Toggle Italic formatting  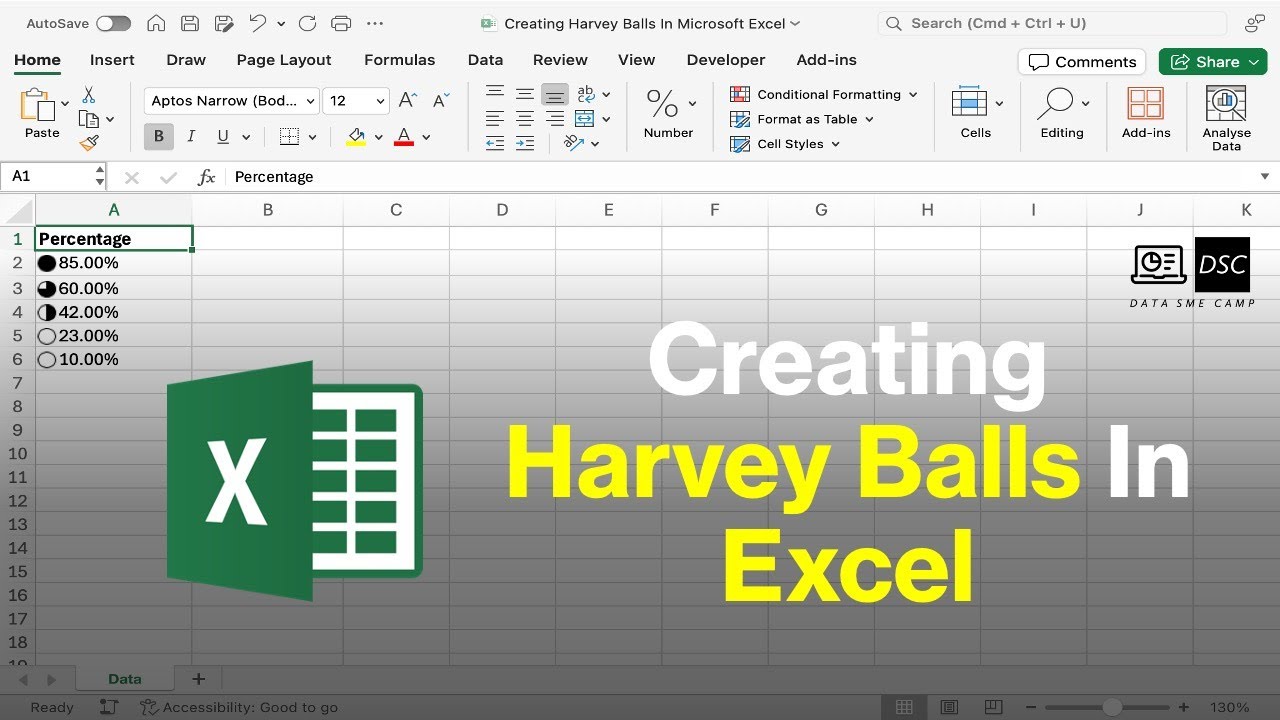point(190,137)
